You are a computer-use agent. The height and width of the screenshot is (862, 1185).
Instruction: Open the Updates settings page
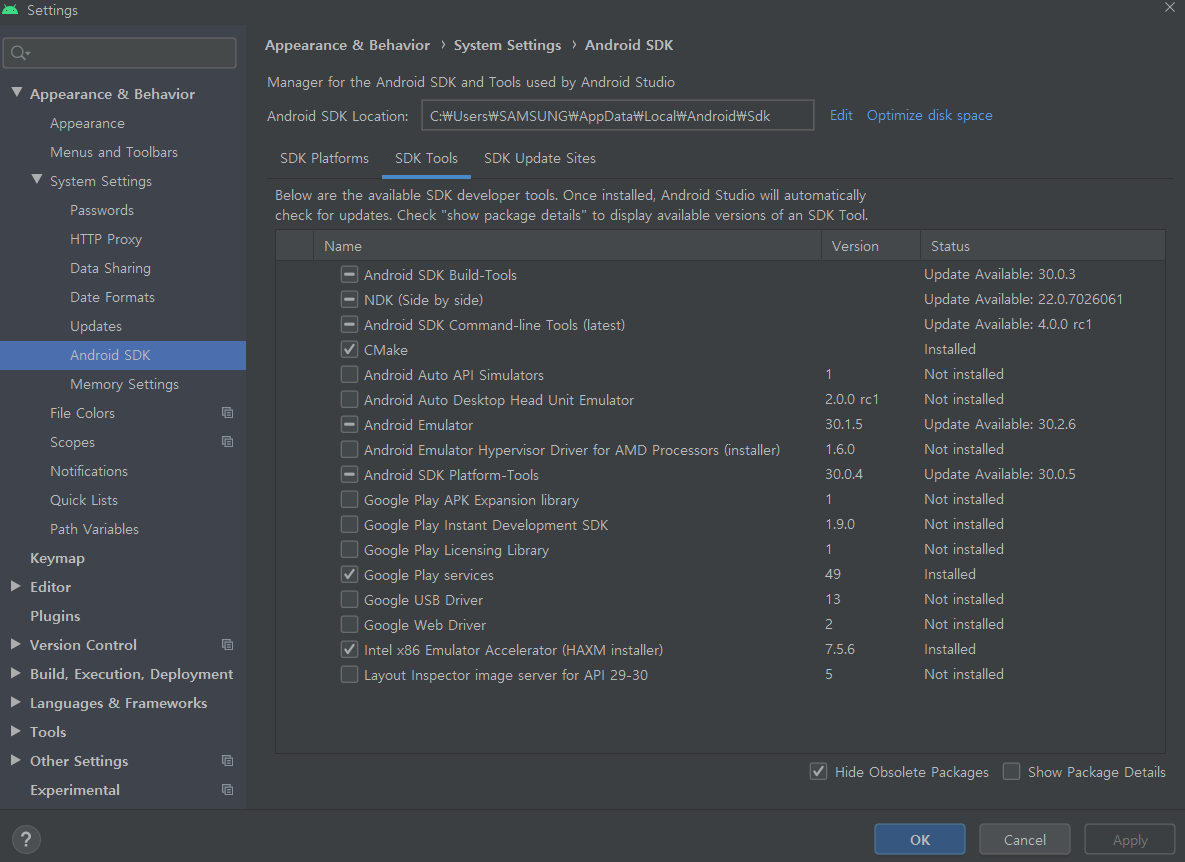[96, 326]
